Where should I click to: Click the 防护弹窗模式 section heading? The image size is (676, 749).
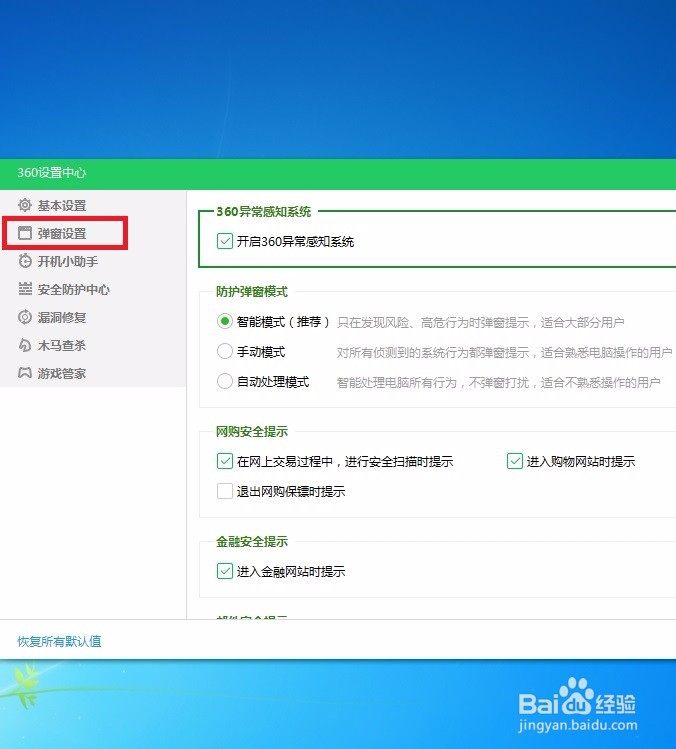(x=252, y=291)
